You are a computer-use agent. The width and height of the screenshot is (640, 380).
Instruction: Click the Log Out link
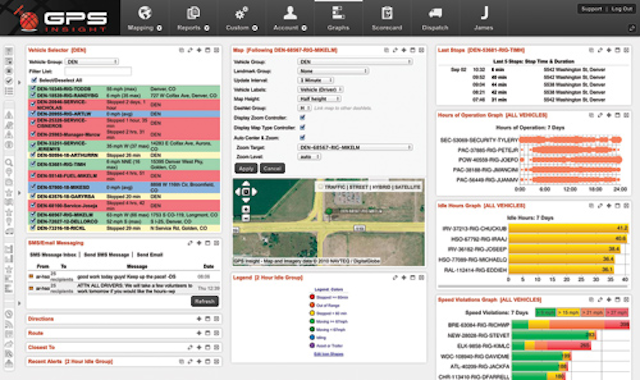pos(622,9)
